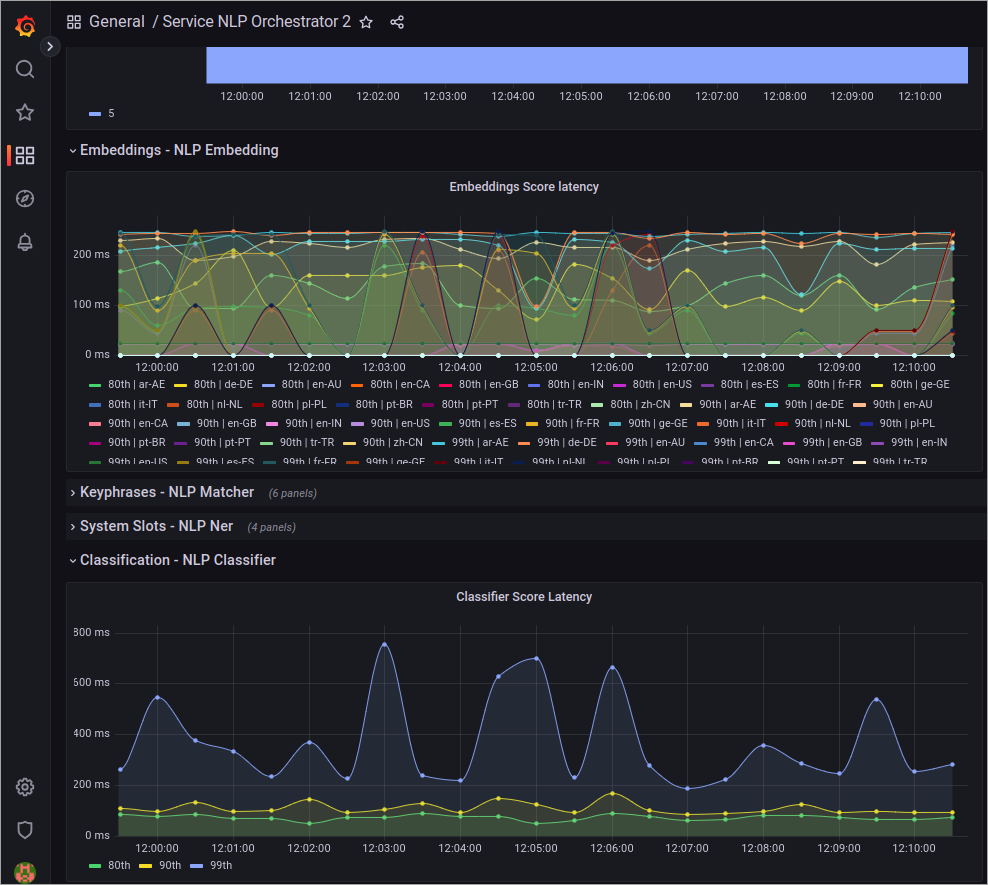Toggle the 80th series in Classifier legend

click(x=119, y=865)
